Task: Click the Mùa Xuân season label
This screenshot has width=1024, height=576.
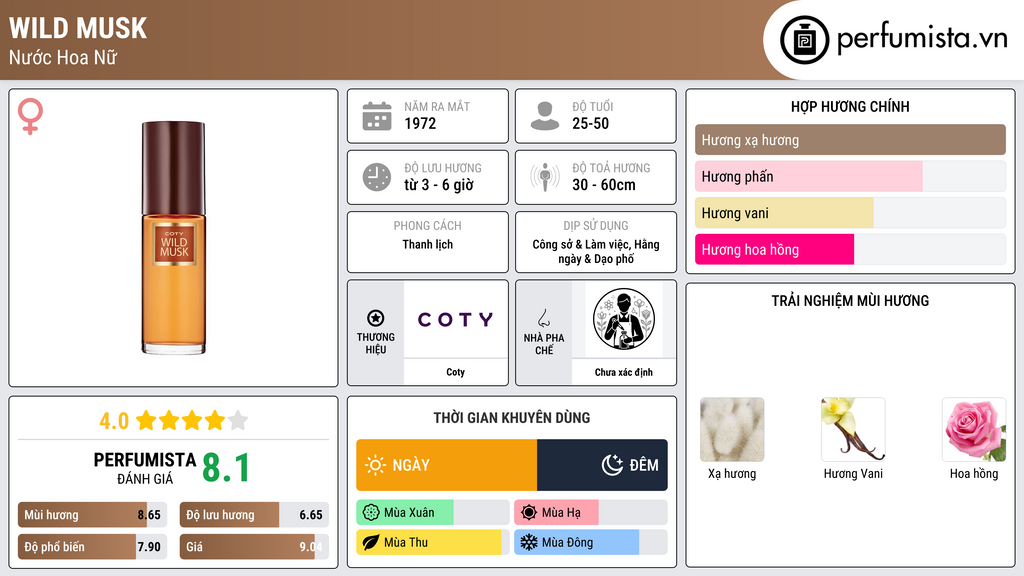Action: [409, 513]
